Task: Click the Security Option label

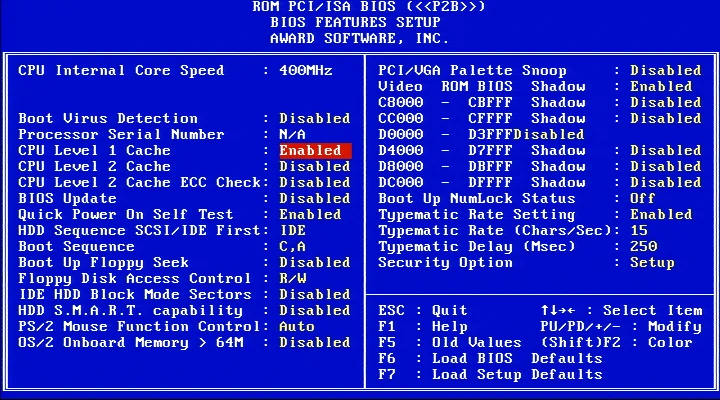Action: pos(445,263)
